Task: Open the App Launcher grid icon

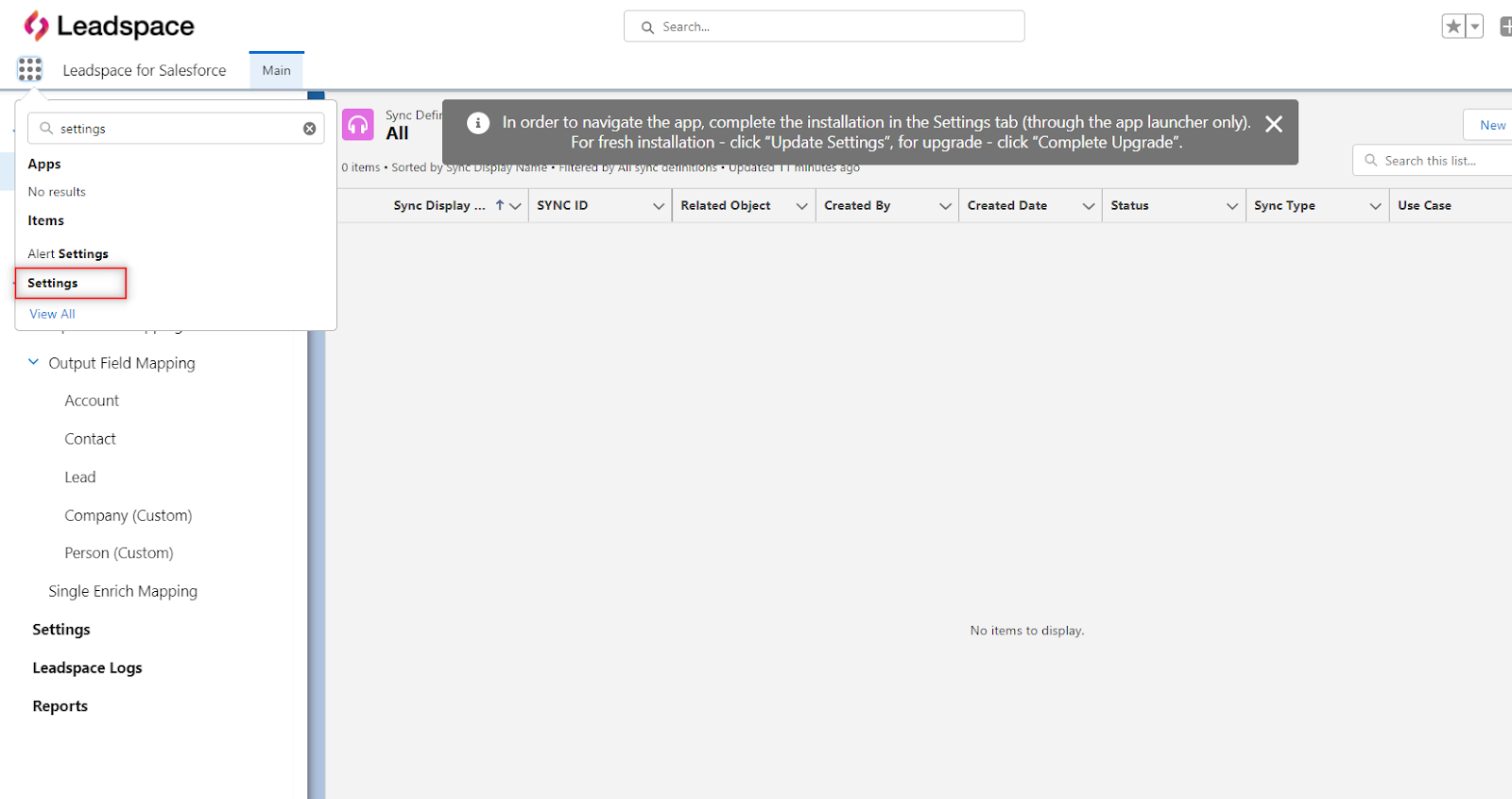Action: point(29,69)
